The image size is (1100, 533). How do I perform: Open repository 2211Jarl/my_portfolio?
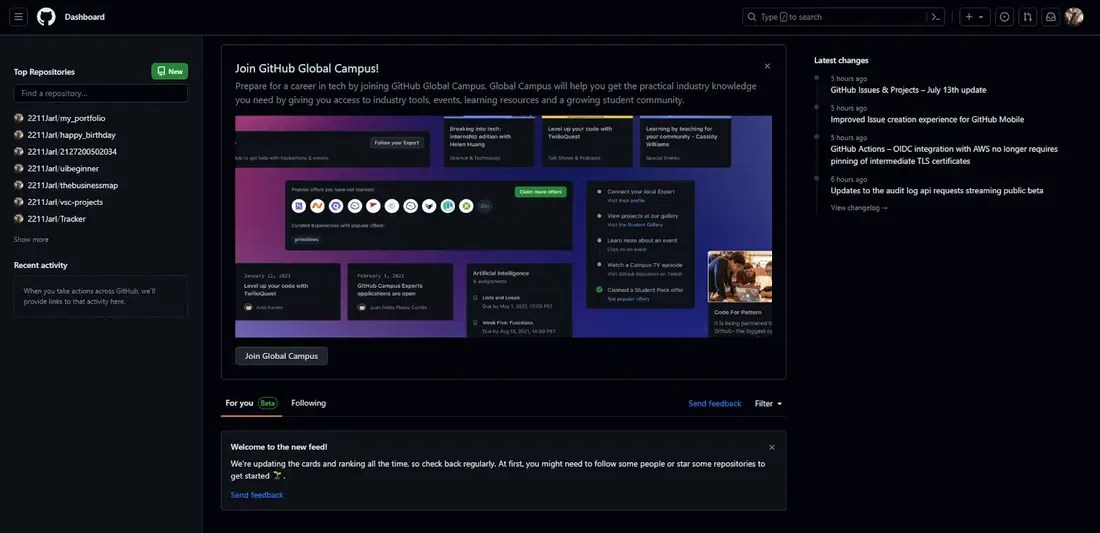[x=66, y=119]
